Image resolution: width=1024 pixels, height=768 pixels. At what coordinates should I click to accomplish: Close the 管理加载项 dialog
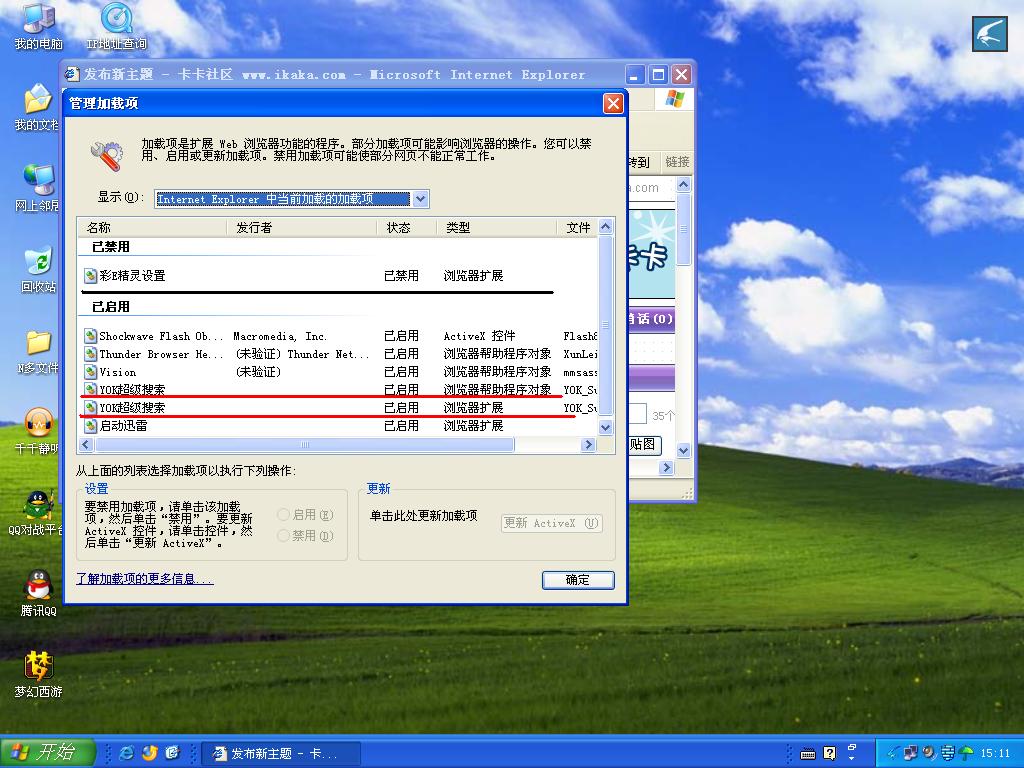coord(613,103)
